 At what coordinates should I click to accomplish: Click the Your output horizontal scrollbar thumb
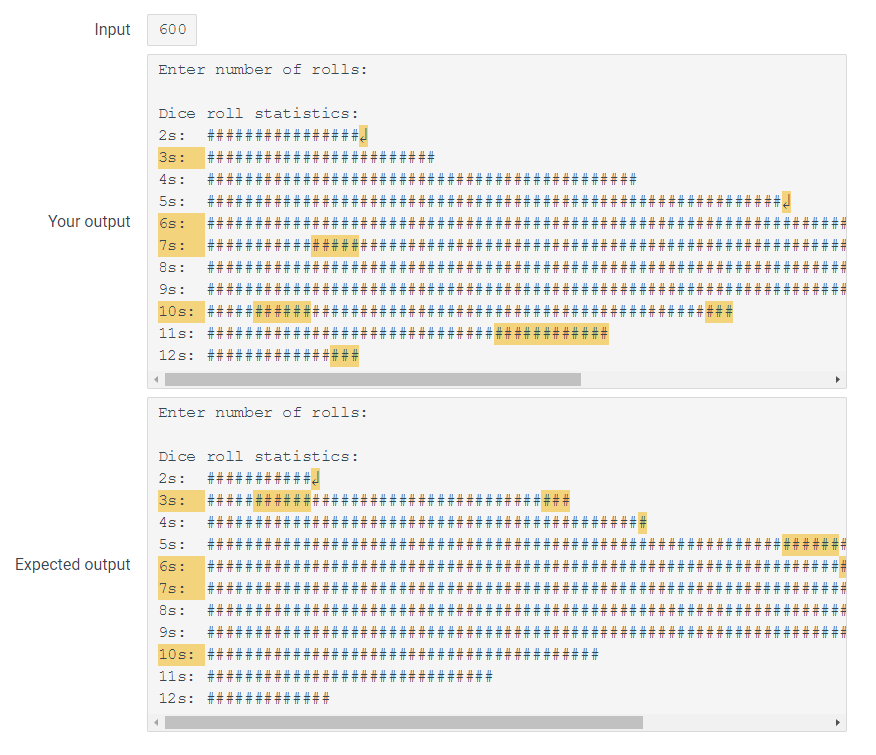pos(372,380)
